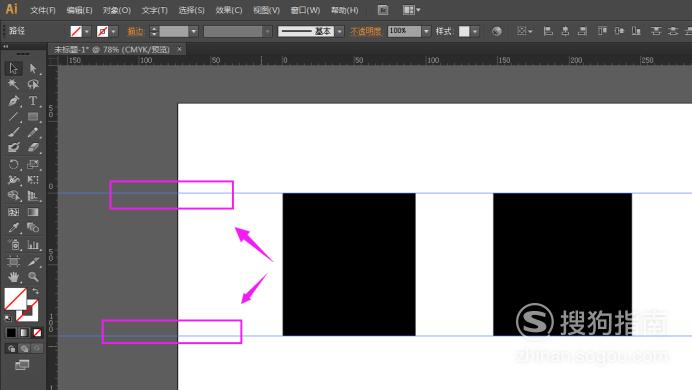Select the Pen tool
This screenshot has width=692, height=390.
click(13, 101)
